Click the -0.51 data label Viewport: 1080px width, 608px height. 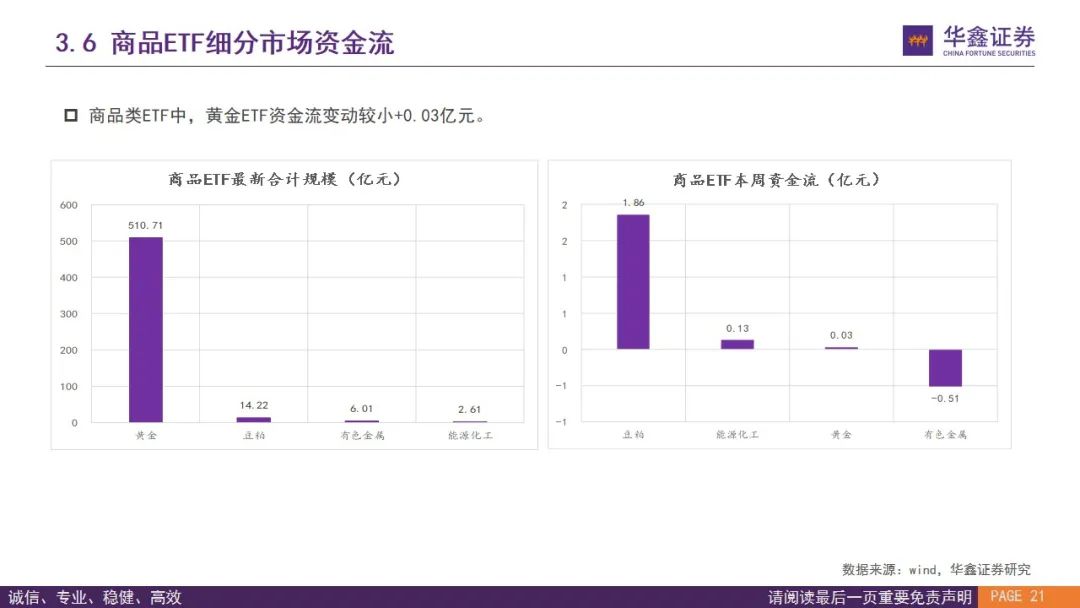945,399
